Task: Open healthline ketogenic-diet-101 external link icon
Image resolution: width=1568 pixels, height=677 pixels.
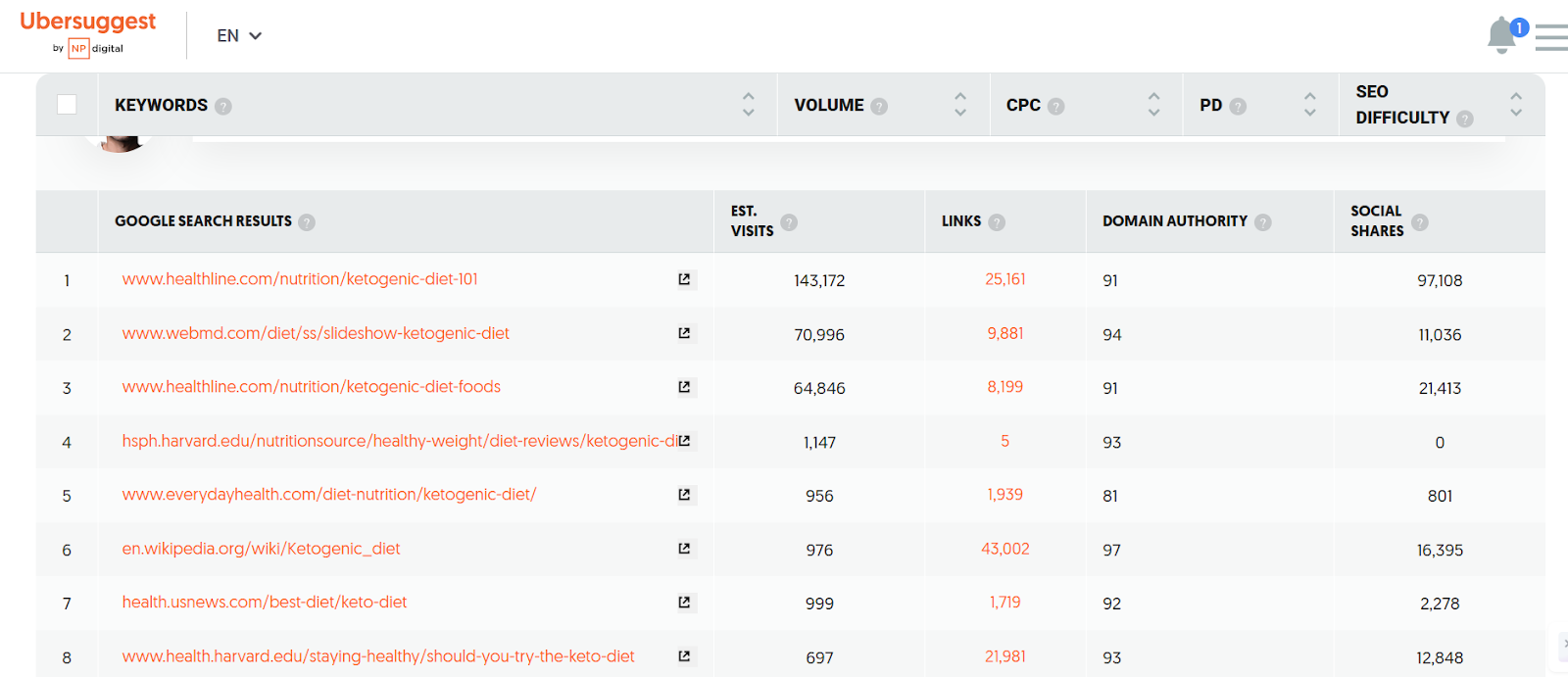Action: click(684, 279)
